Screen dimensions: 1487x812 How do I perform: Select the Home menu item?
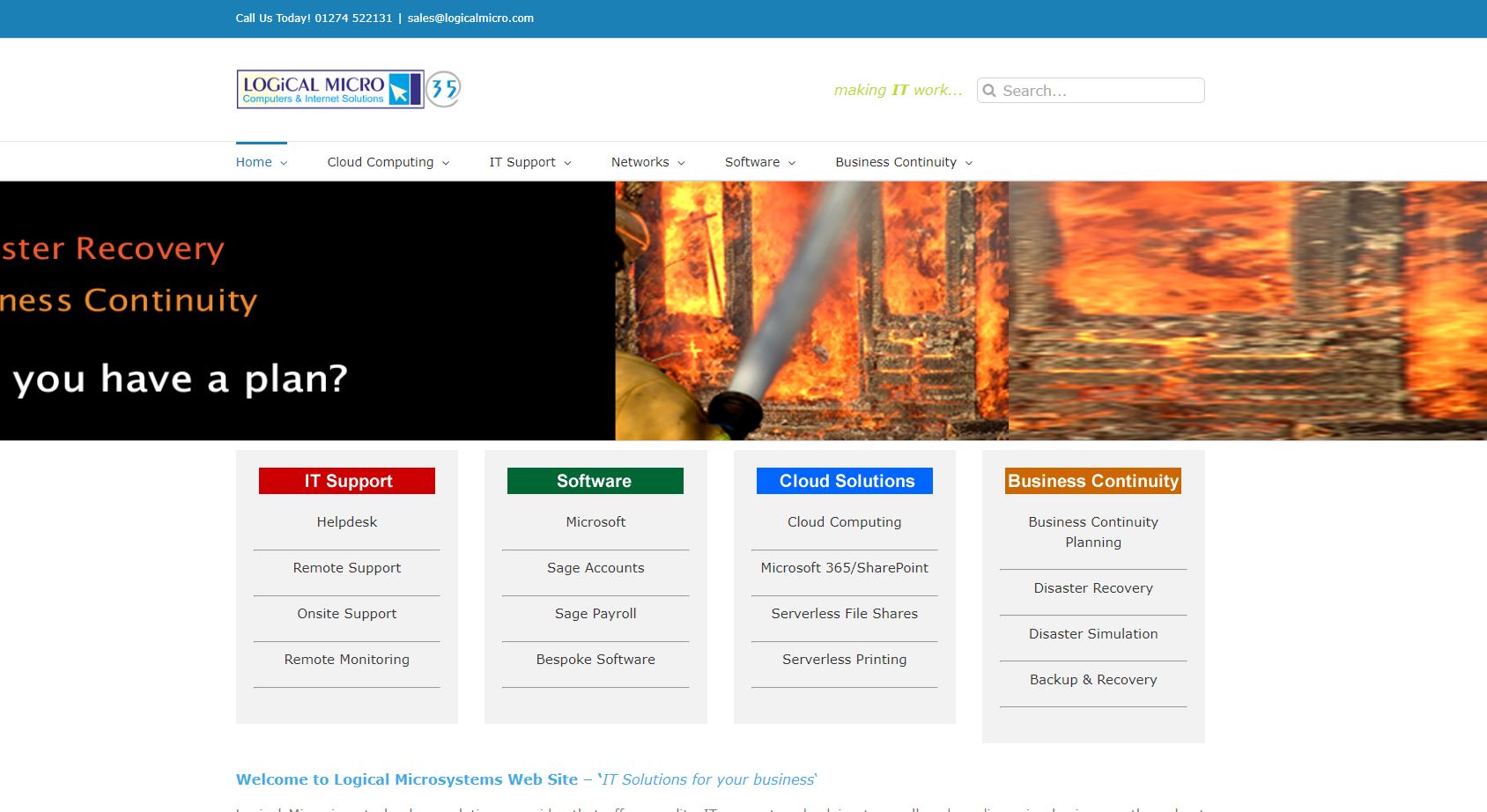[x=253, y=162]
